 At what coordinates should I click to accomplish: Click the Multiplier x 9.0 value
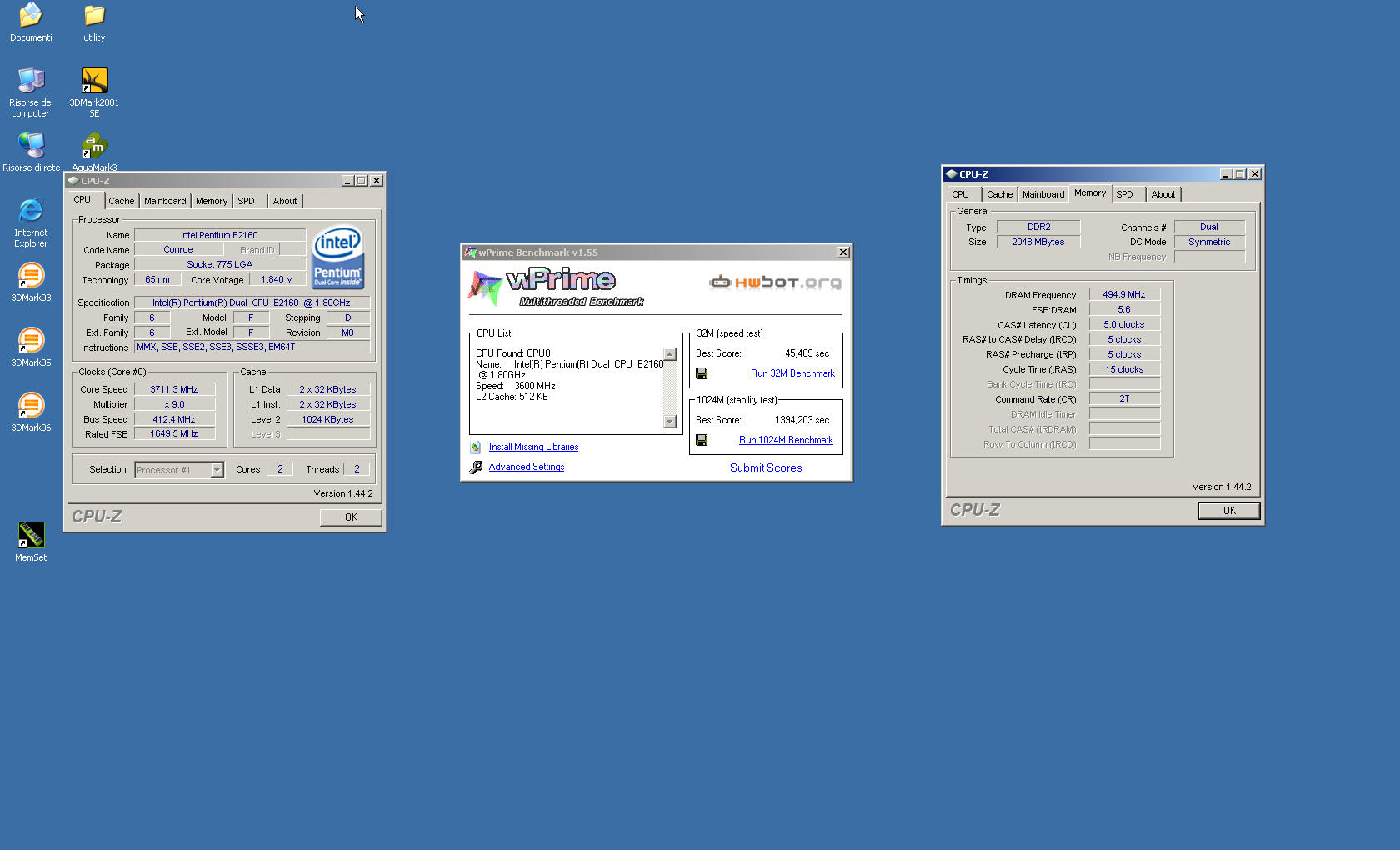point(174,405)
